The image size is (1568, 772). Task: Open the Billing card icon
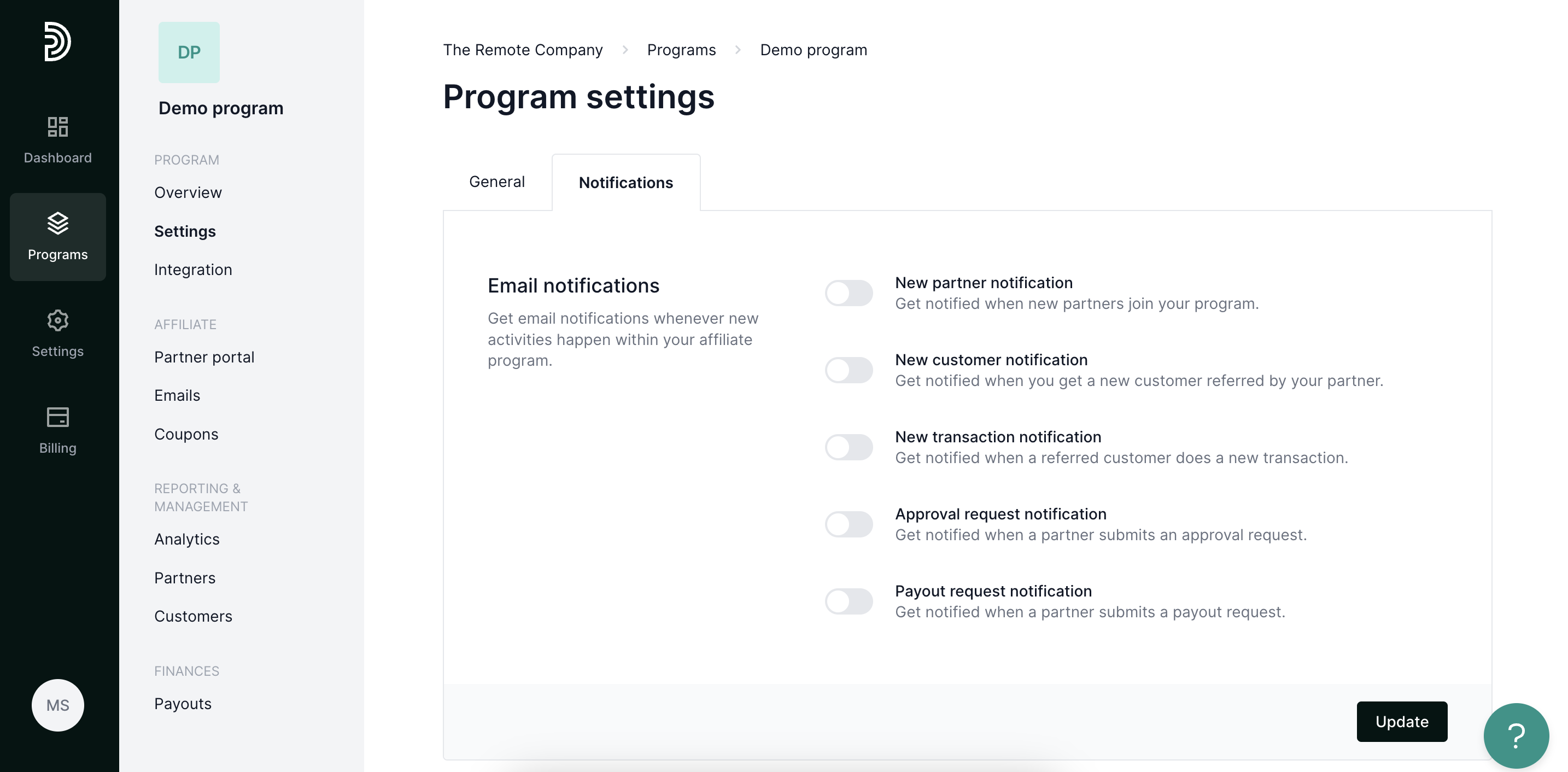pyautogui.click(x=58, y=417)
